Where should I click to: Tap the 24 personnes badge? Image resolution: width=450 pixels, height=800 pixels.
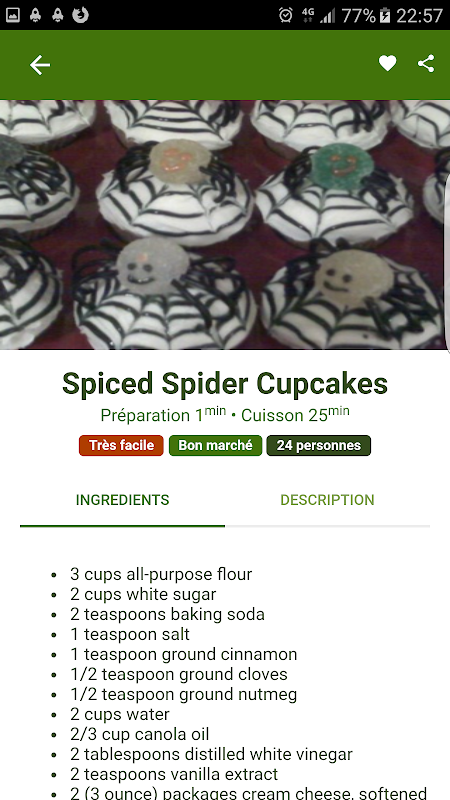coord(319,445)
